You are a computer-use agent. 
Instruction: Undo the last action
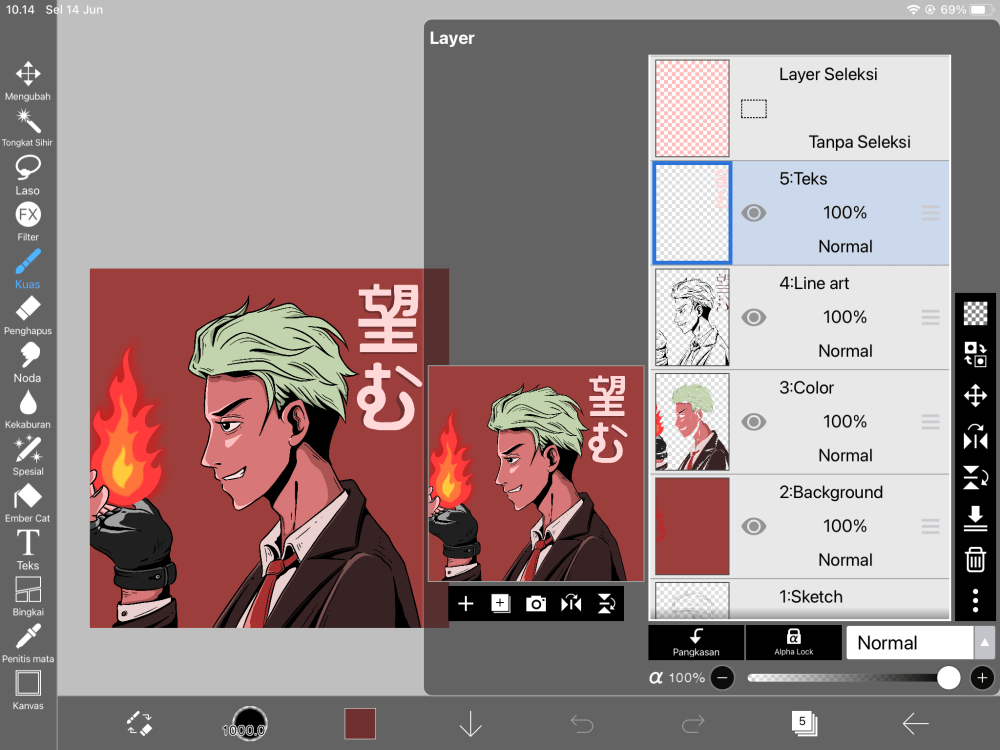pos(582,724)
